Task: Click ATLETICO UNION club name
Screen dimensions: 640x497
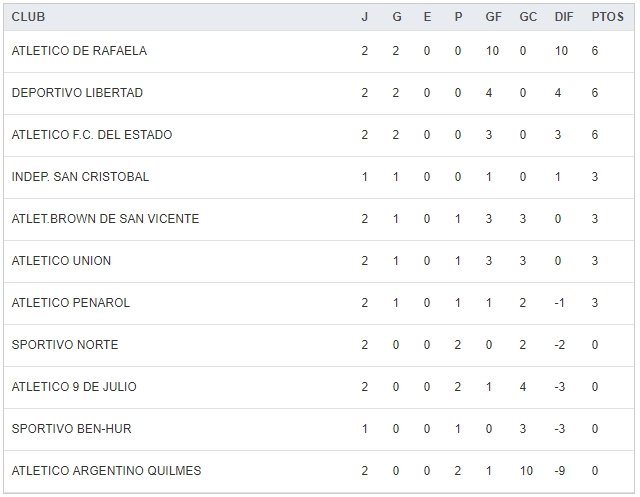Action: (x=61, y=261)
